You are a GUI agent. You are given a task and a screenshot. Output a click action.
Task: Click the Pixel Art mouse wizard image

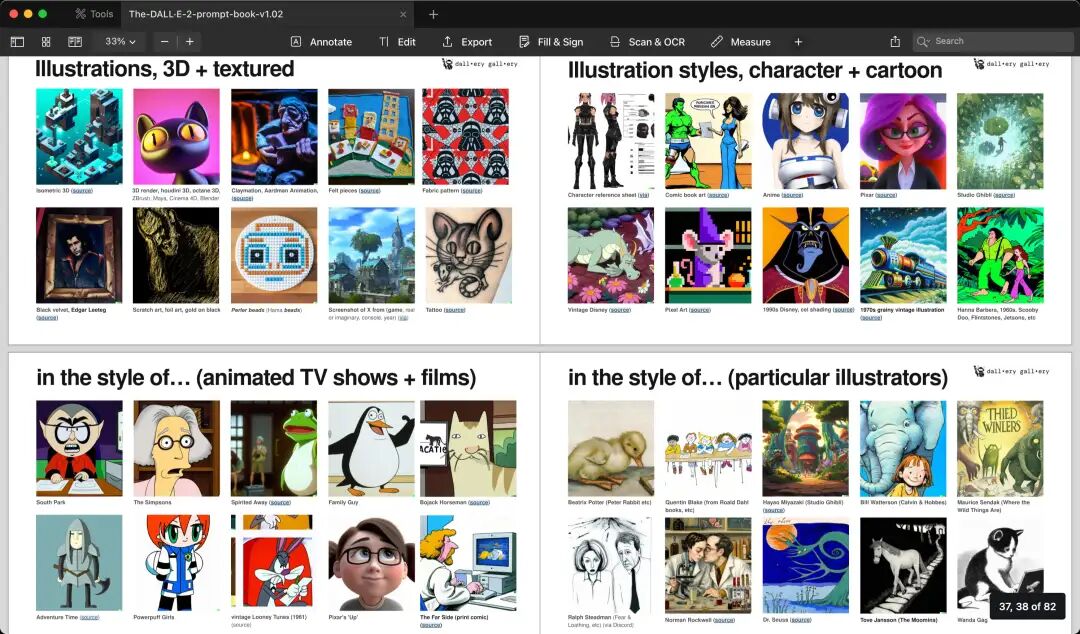point(708,256)
